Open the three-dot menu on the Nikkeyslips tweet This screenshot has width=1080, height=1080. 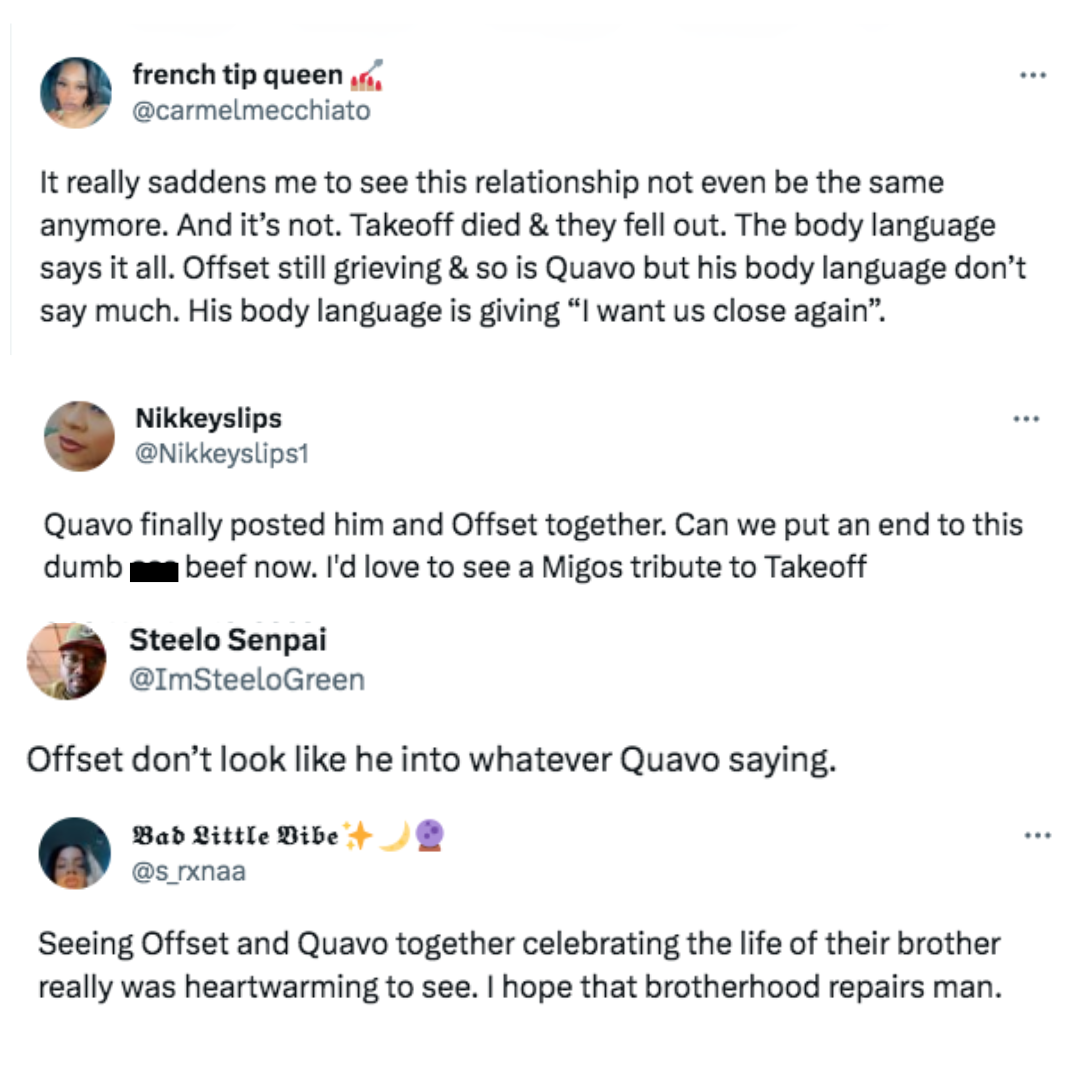(1026, 419)
